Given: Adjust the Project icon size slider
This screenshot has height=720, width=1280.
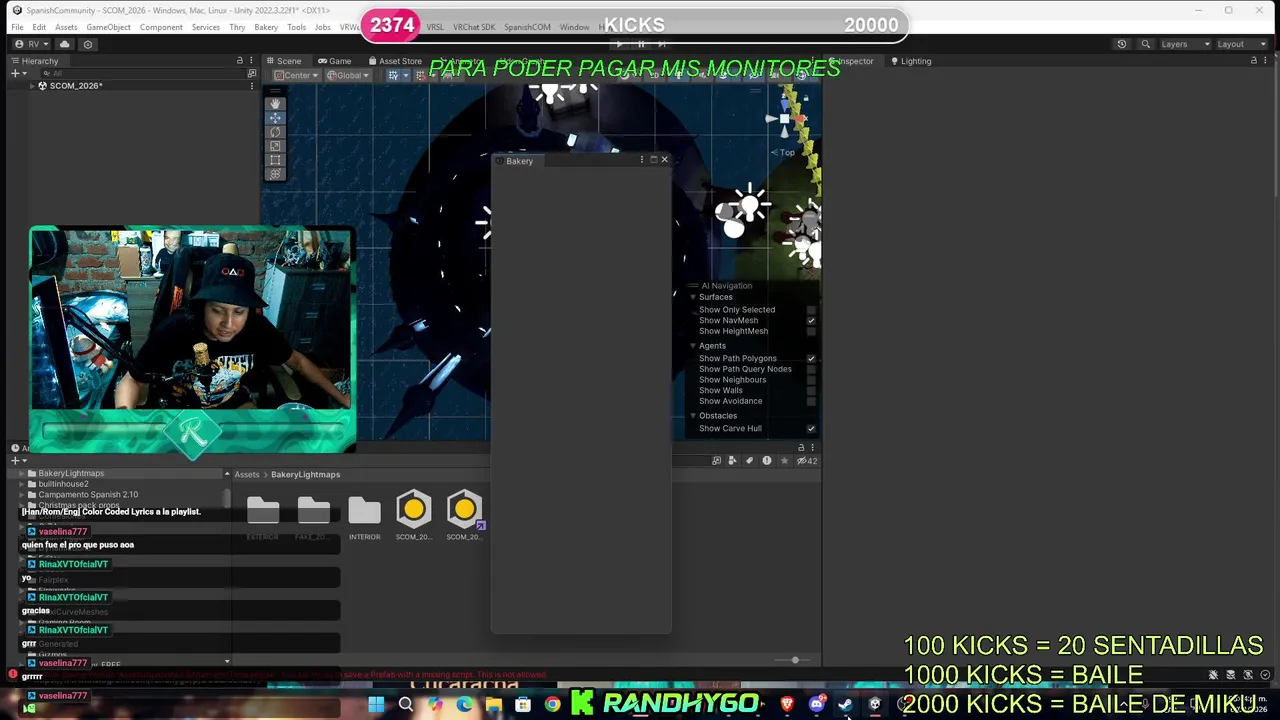Looking at the screenshot, I should pyautogui.click(x=793, y=660).
